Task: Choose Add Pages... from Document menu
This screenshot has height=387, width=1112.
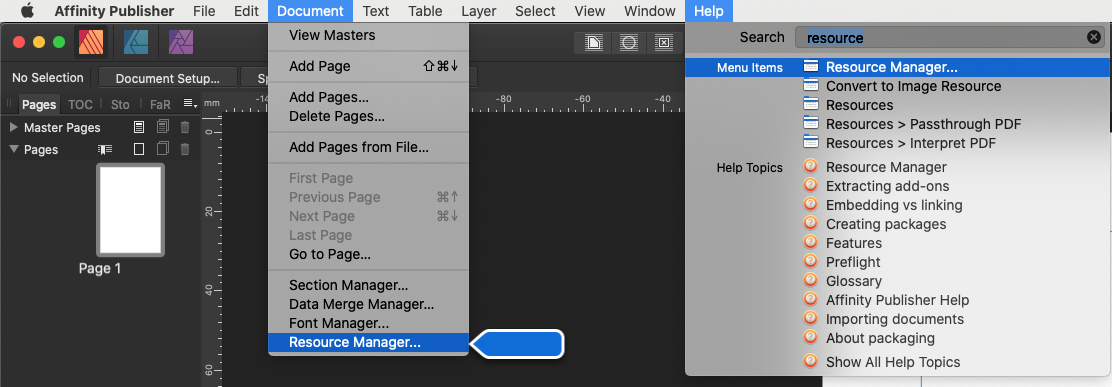Action: tap(369, 97)
